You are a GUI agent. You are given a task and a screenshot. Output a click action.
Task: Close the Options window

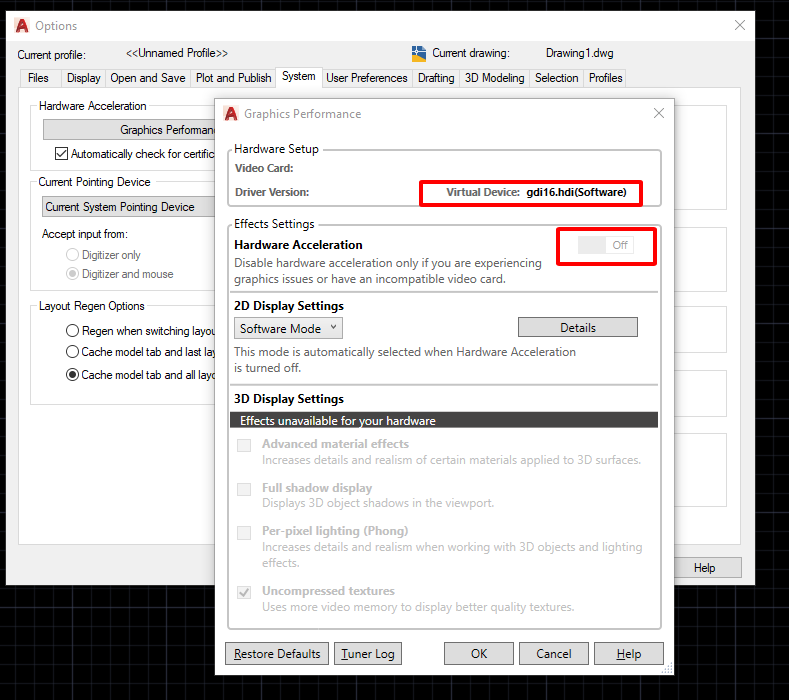tap(740, 25)
